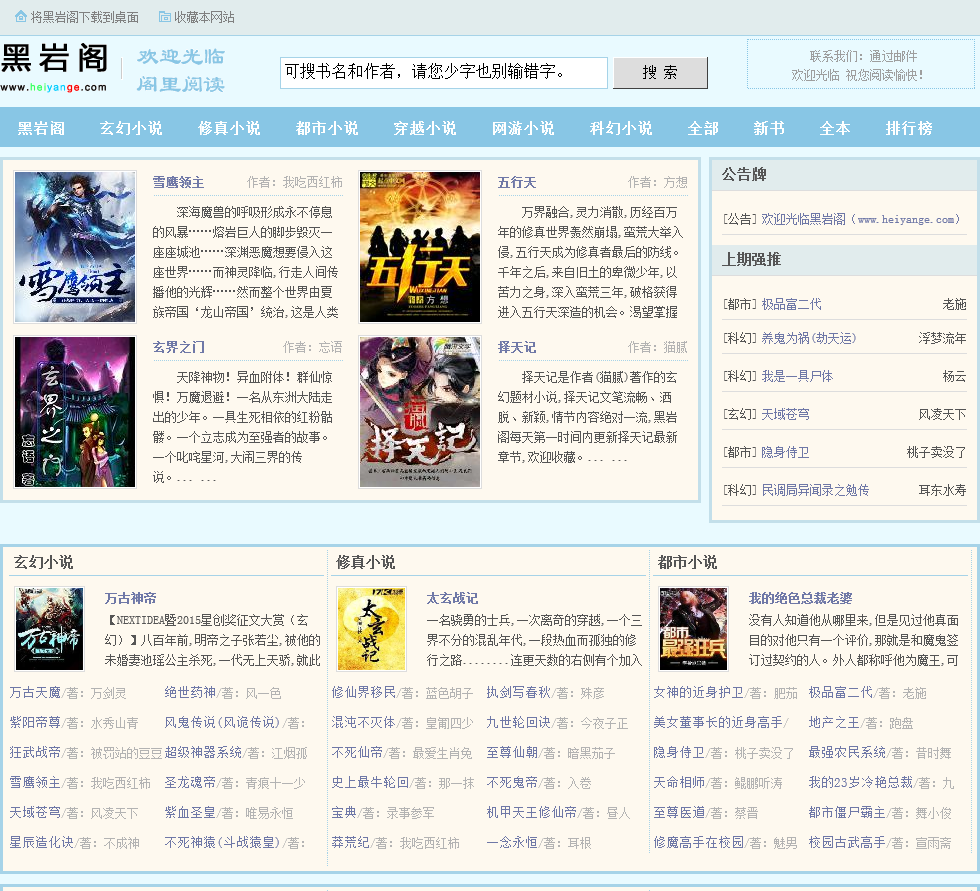Image resolution: width=980 pixels, height=891 pixels.
Task: Open 一念永恒 novel link
Action: [512, 843]
